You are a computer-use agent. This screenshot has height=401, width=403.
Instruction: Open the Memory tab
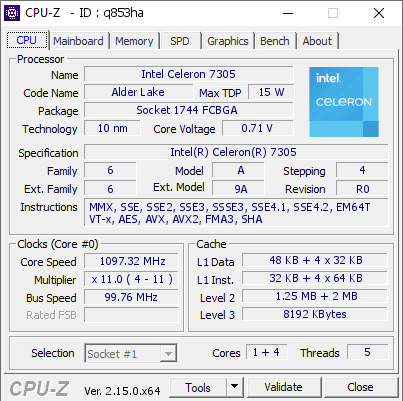(x=134, y=41)
